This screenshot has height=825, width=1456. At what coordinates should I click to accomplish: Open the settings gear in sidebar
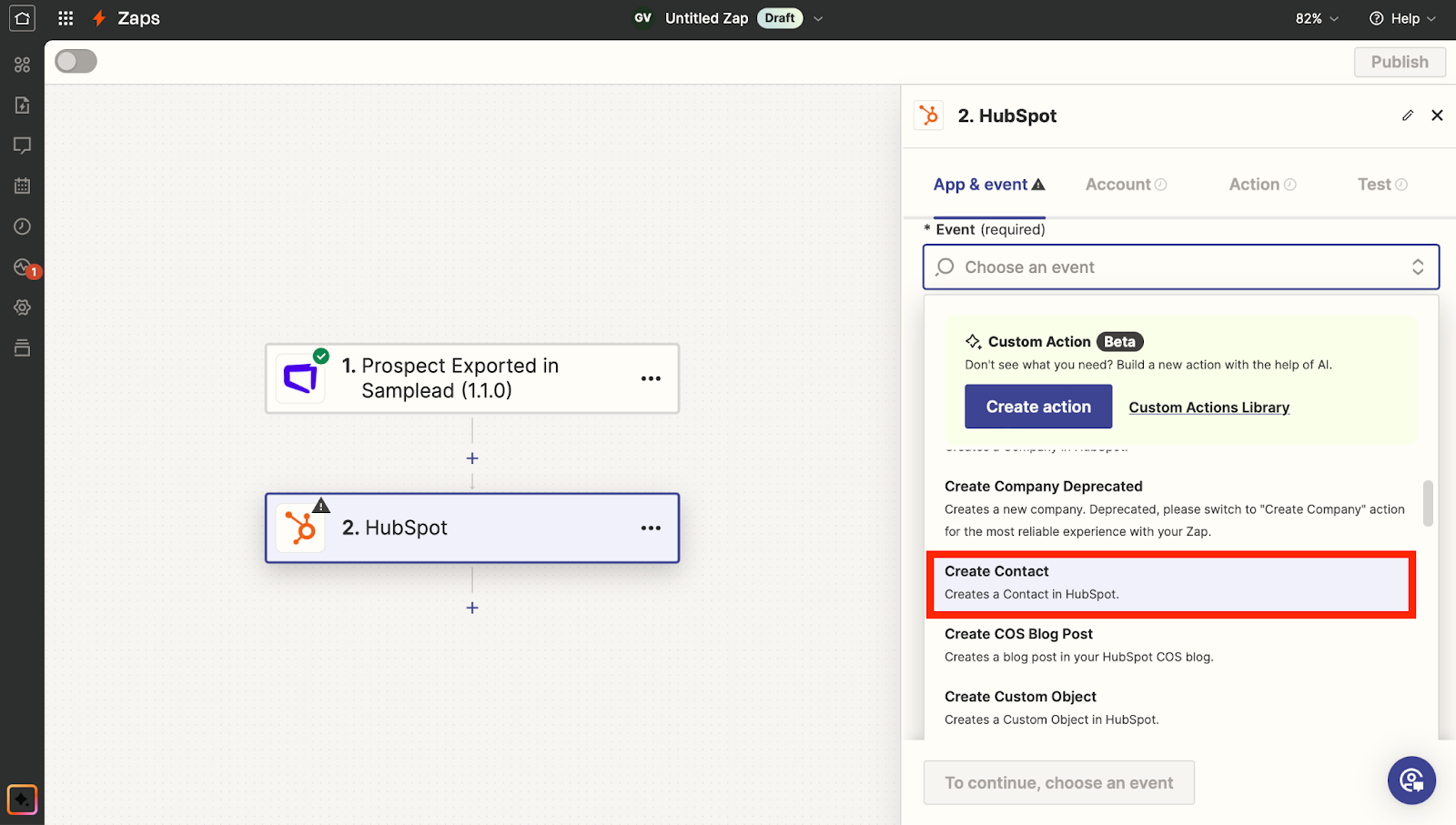pyautogui.click(x=22, y=307)
